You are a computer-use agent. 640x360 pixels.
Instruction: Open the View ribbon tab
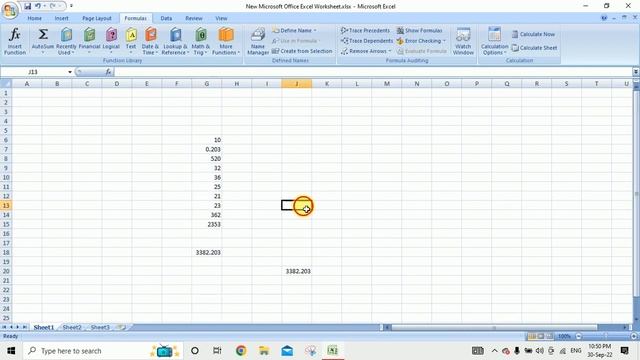tap(221, 18)
